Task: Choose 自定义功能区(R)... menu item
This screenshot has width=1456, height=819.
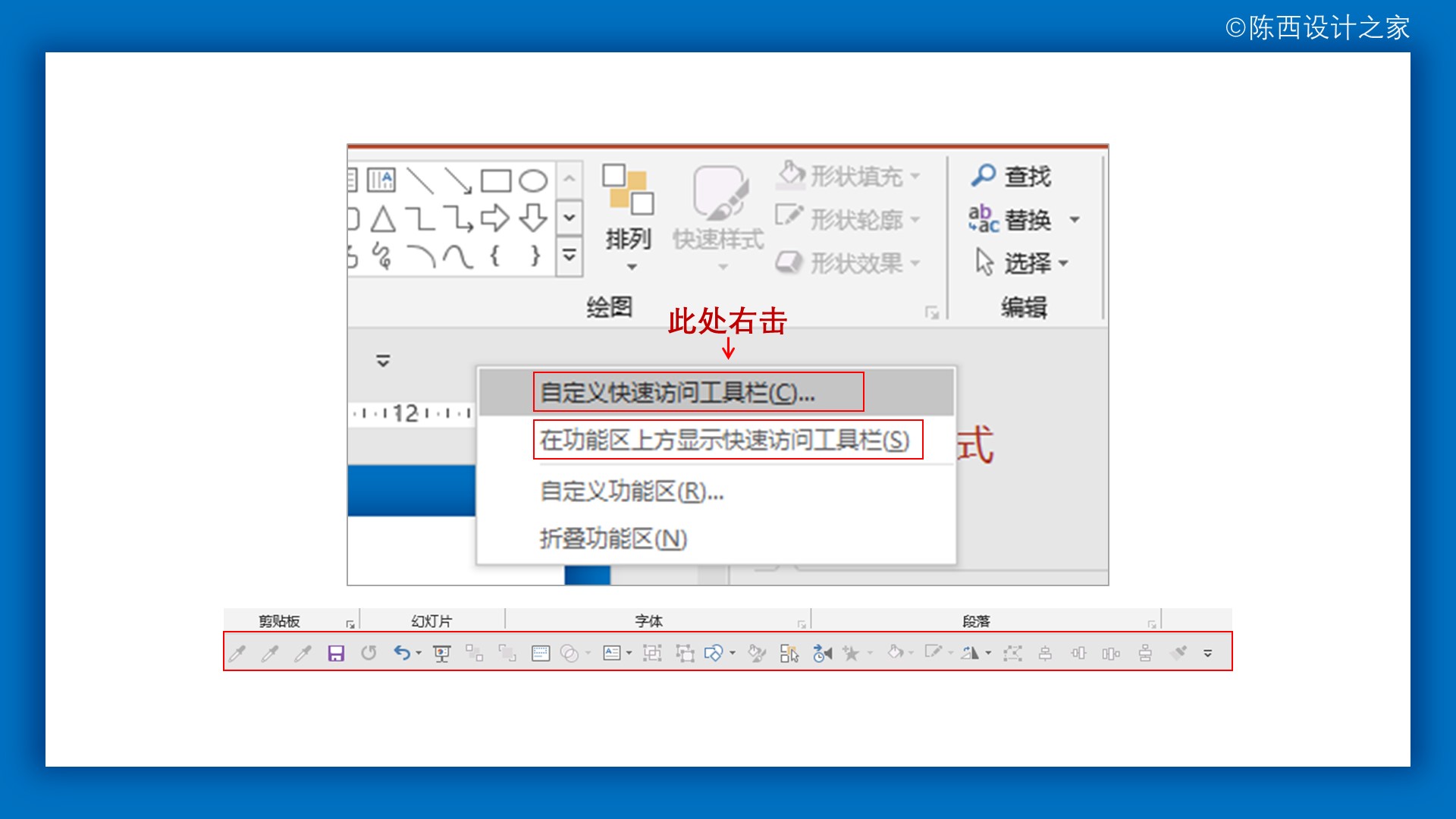Action: pyautogui.click(x=716, y=491)
